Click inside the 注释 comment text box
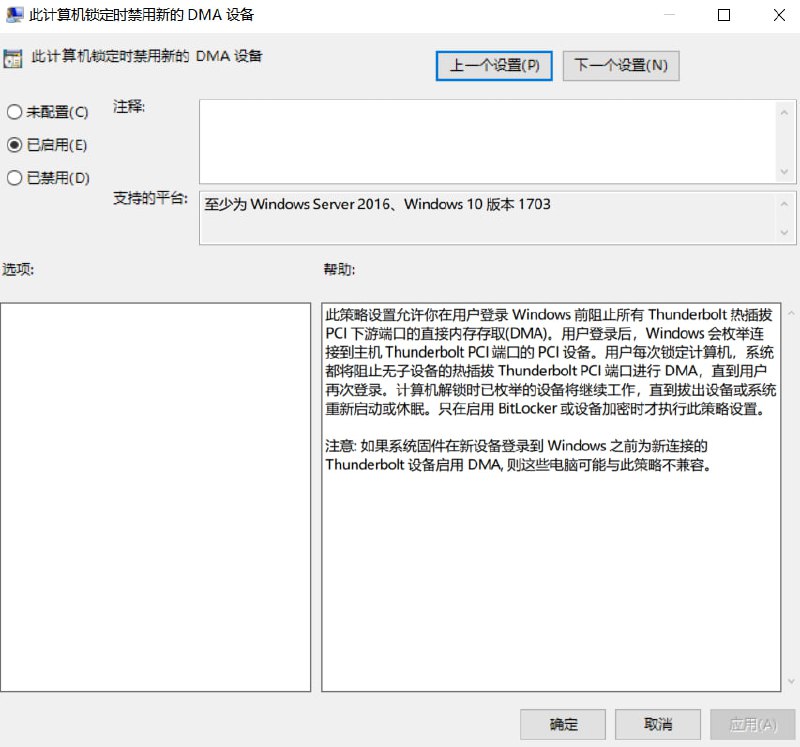This screenshot has width=800, height=747. click(485, 141)
